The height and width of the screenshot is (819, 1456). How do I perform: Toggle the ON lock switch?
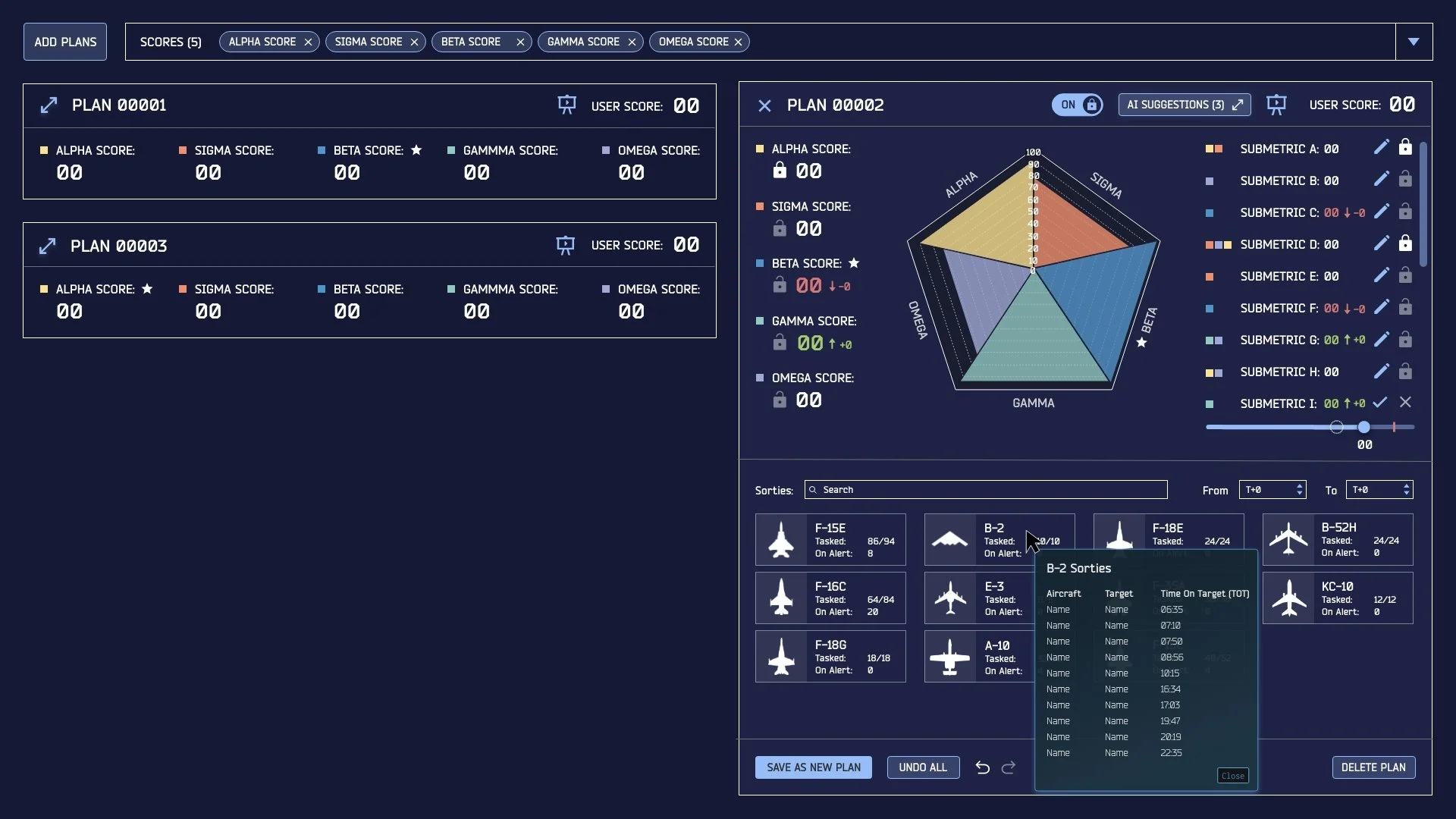(x=1077, y=105)
